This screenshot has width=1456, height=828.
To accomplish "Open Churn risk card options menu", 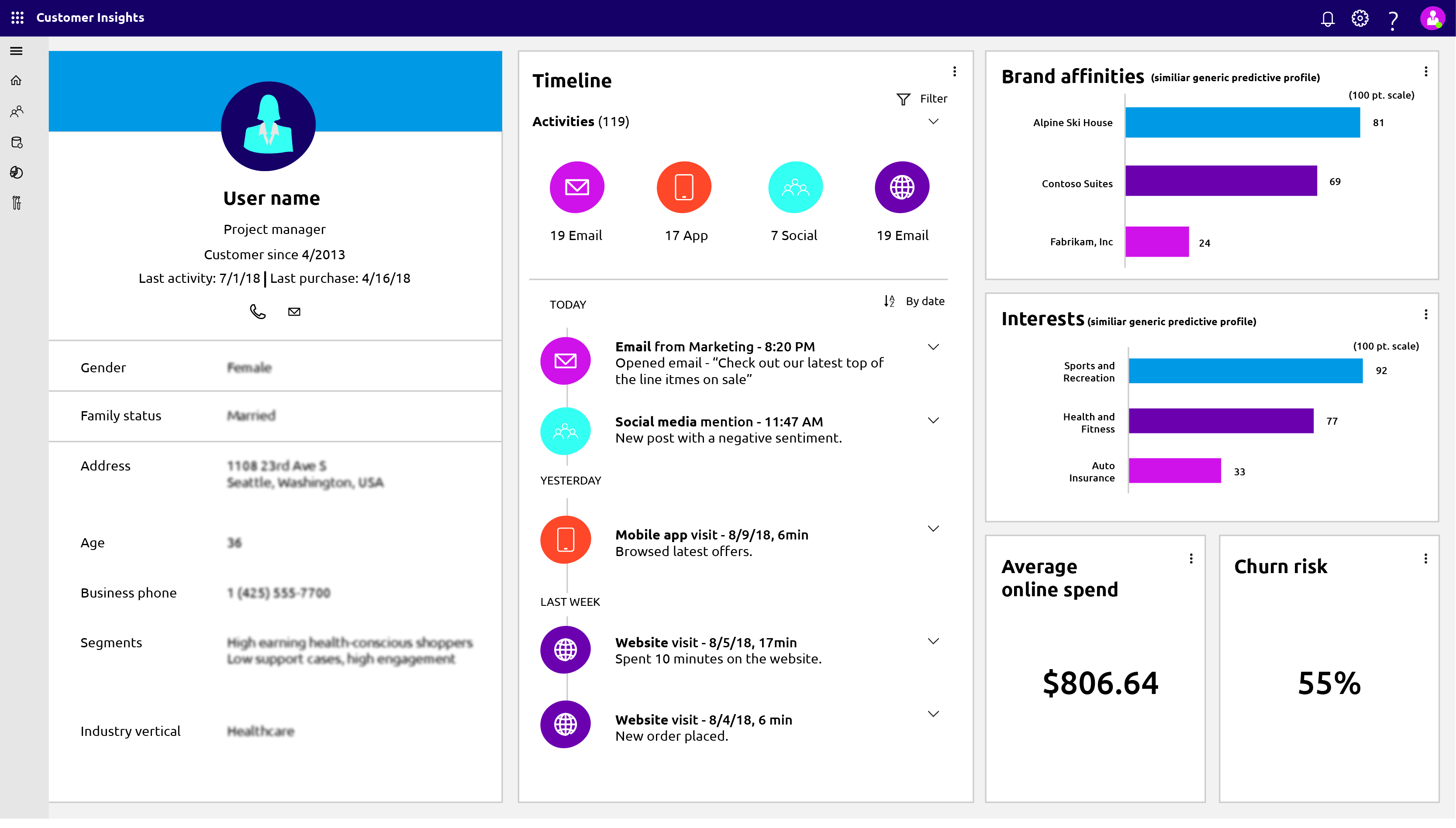I will (x=1425, y=559).
